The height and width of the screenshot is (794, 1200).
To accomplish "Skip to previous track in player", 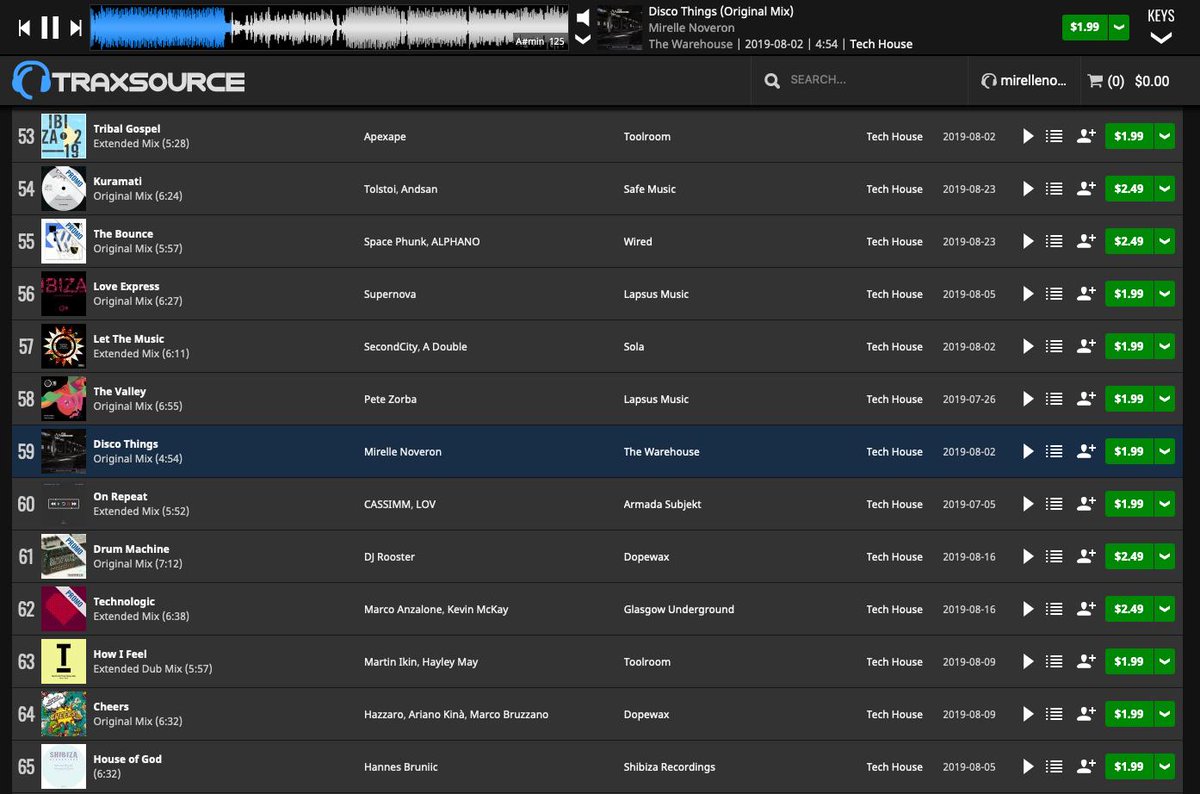I will [x=24, y=28].
